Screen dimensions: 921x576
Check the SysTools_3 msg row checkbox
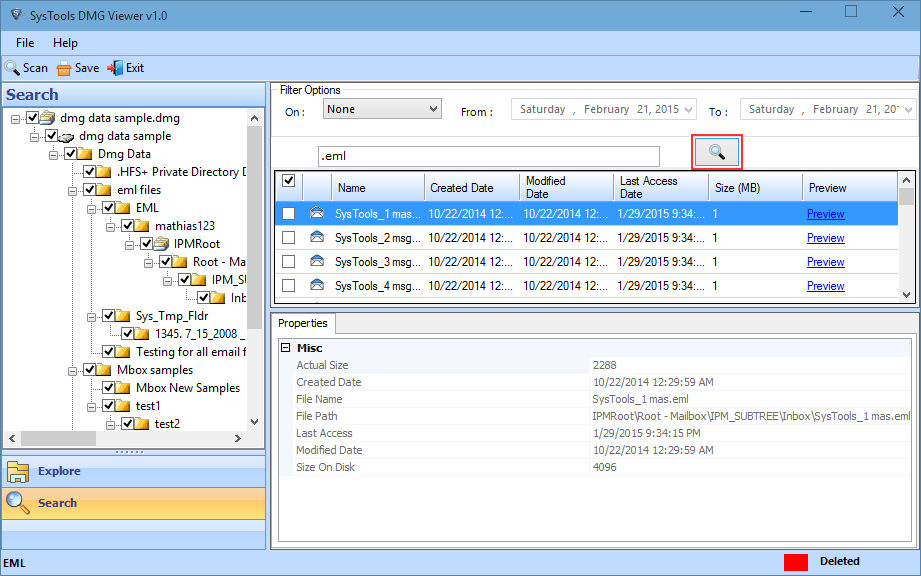(x=288, y=262)
